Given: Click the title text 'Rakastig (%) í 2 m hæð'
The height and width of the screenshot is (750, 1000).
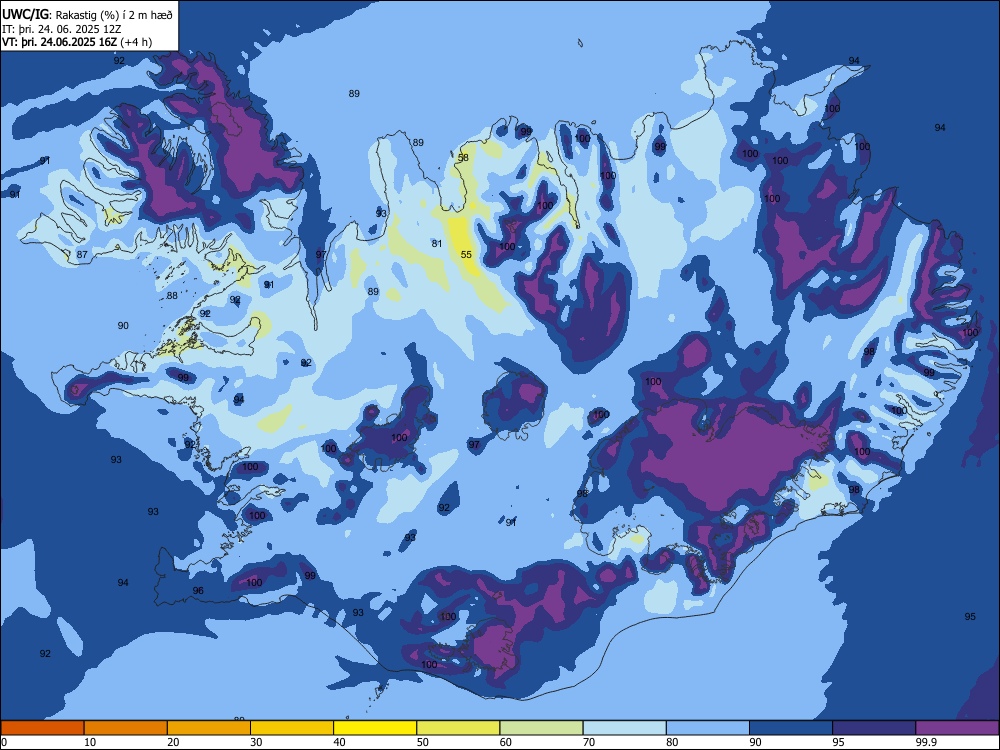Looking at the screenshot, I should pyautogui.click(x=114, y=15).
